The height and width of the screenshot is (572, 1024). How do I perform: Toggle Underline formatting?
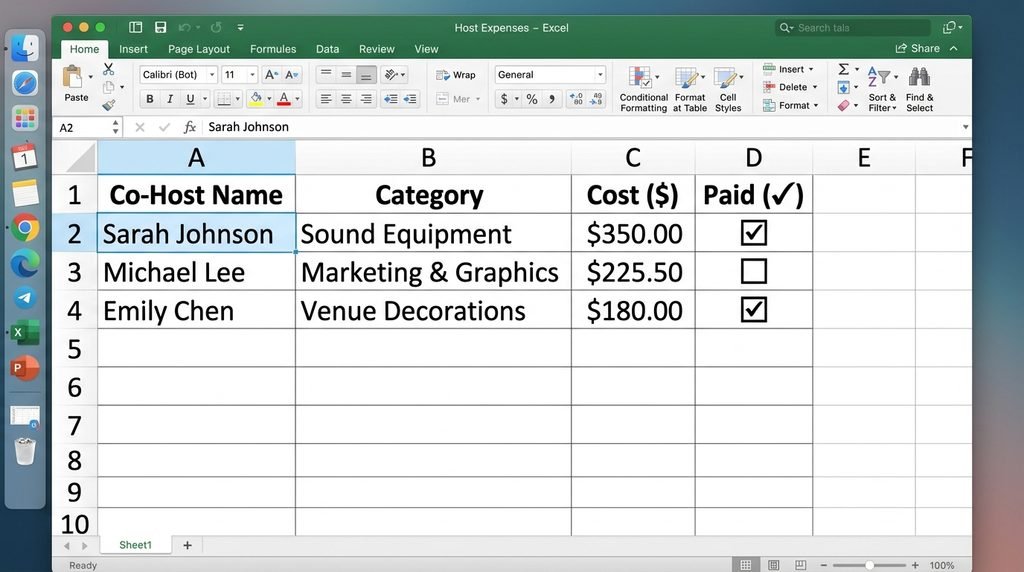pos(190,99)
